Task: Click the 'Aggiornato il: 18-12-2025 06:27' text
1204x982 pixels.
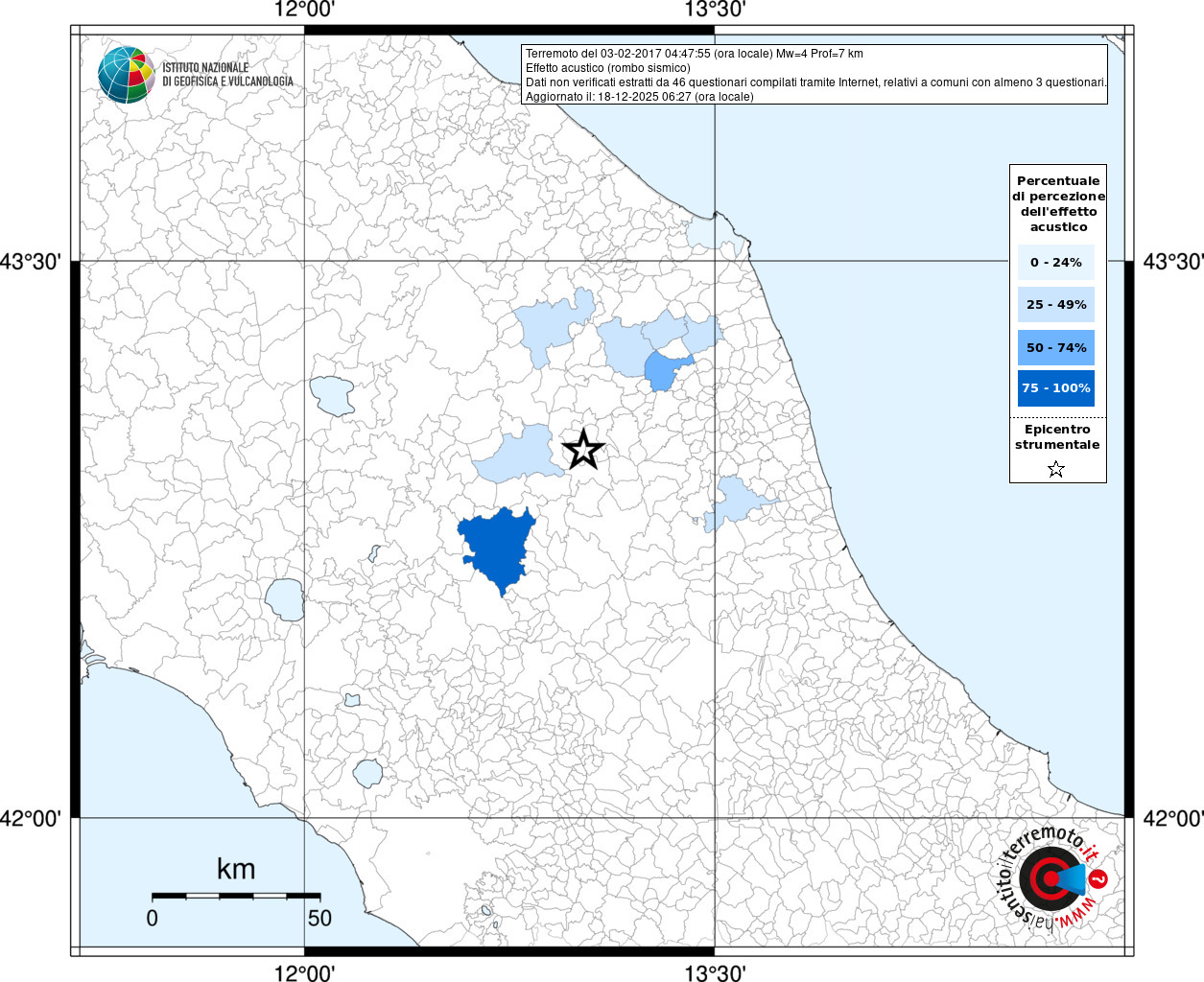Action: tap(640, 97)
